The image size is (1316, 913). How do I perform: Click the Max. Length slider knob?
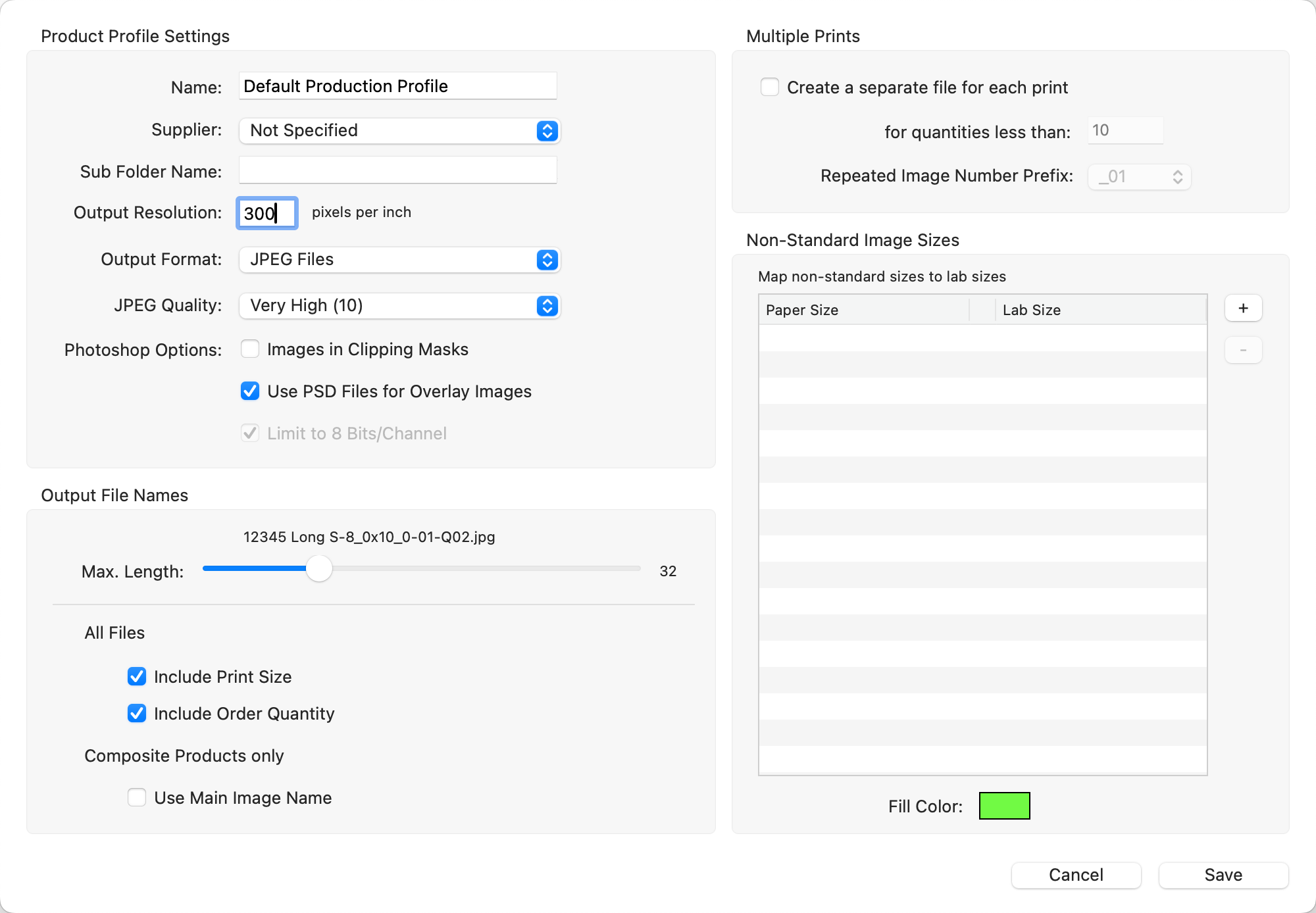point(319,569)
